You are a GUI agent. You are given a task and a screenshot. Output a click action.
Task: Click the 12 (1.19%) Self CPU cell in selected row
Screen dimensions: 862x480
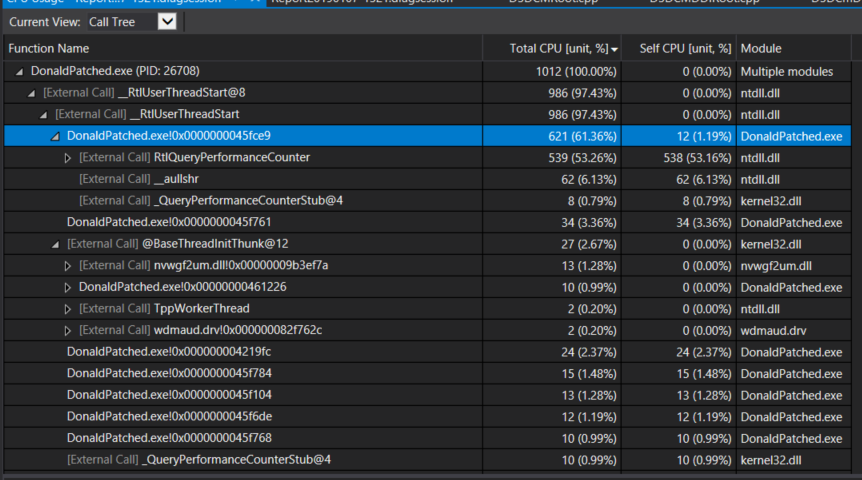[x=679, y=136]
